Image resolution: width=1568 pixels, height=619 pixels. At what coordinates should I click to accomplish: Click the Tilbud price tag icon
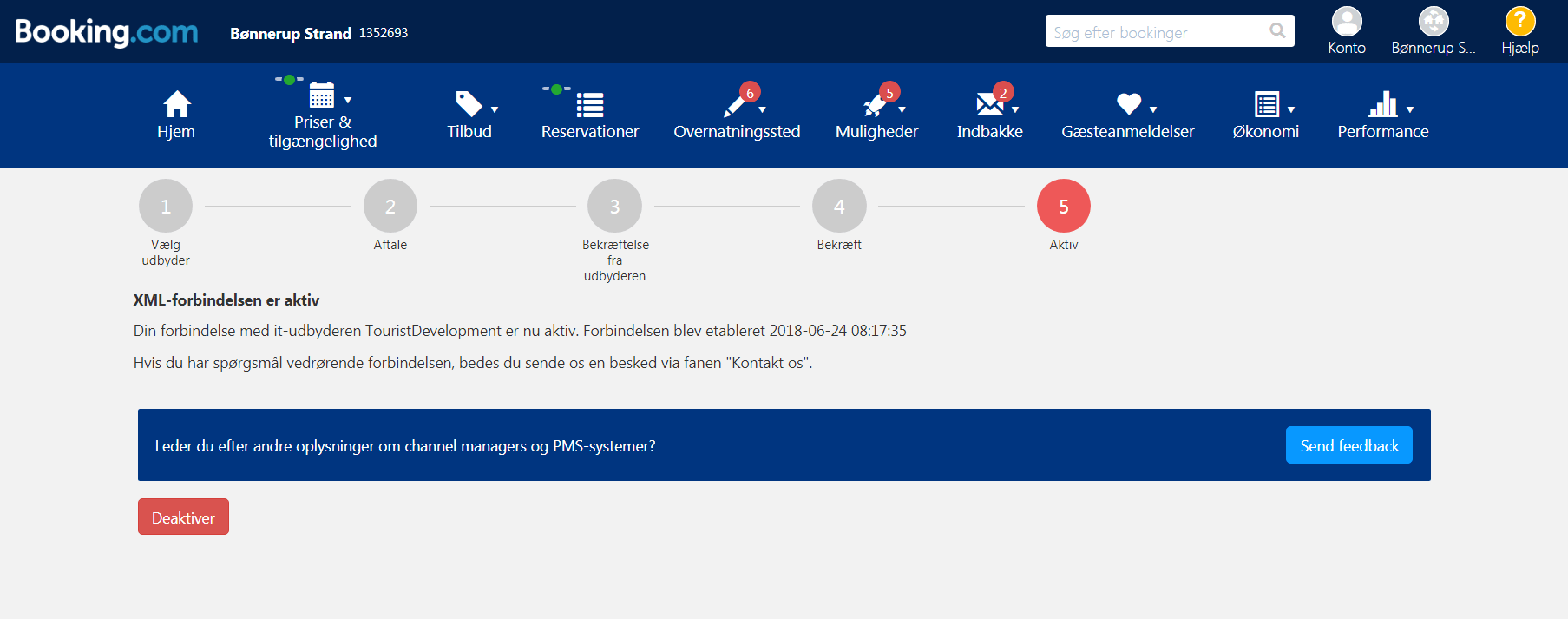(469, 104)
